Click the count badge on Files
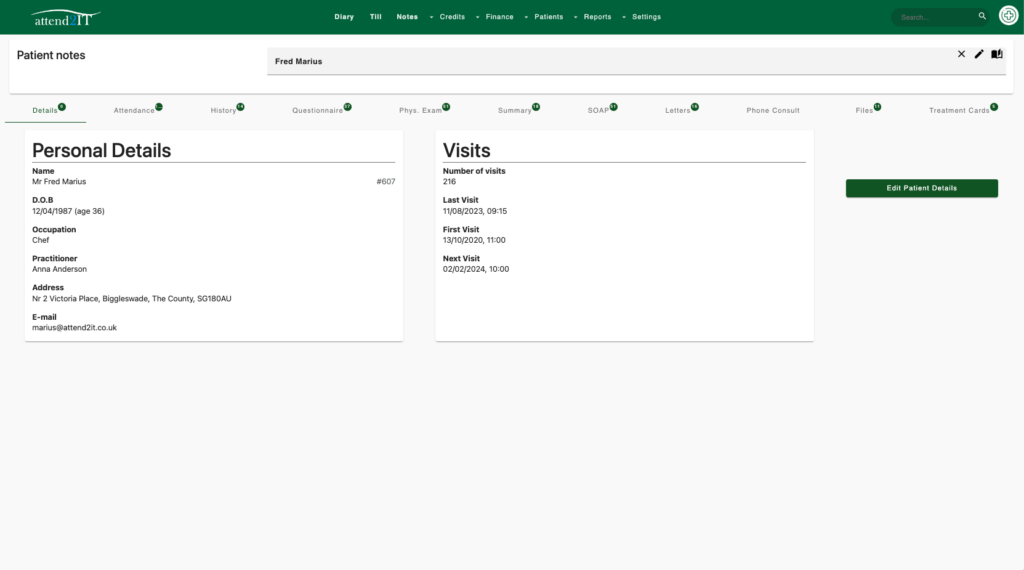The image size is (1024, 570). [x=877, y=106]
